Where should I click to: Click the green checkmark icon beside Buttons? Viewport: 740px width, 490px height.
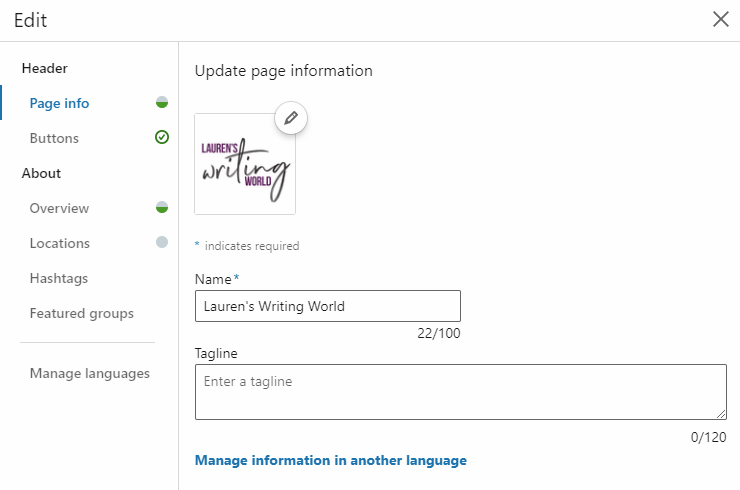tap(162, 137)
